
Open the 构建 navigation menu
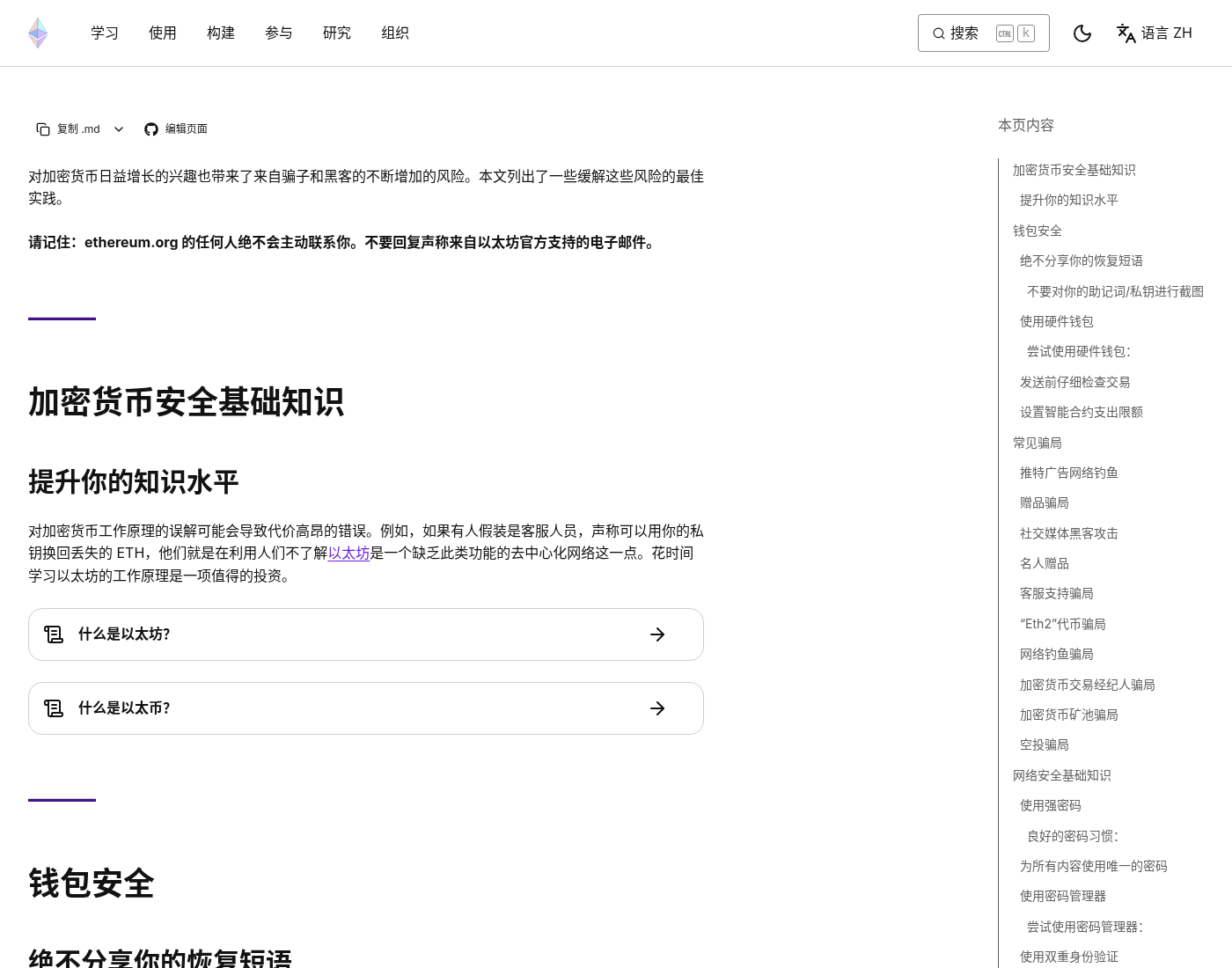coord(221,33)
